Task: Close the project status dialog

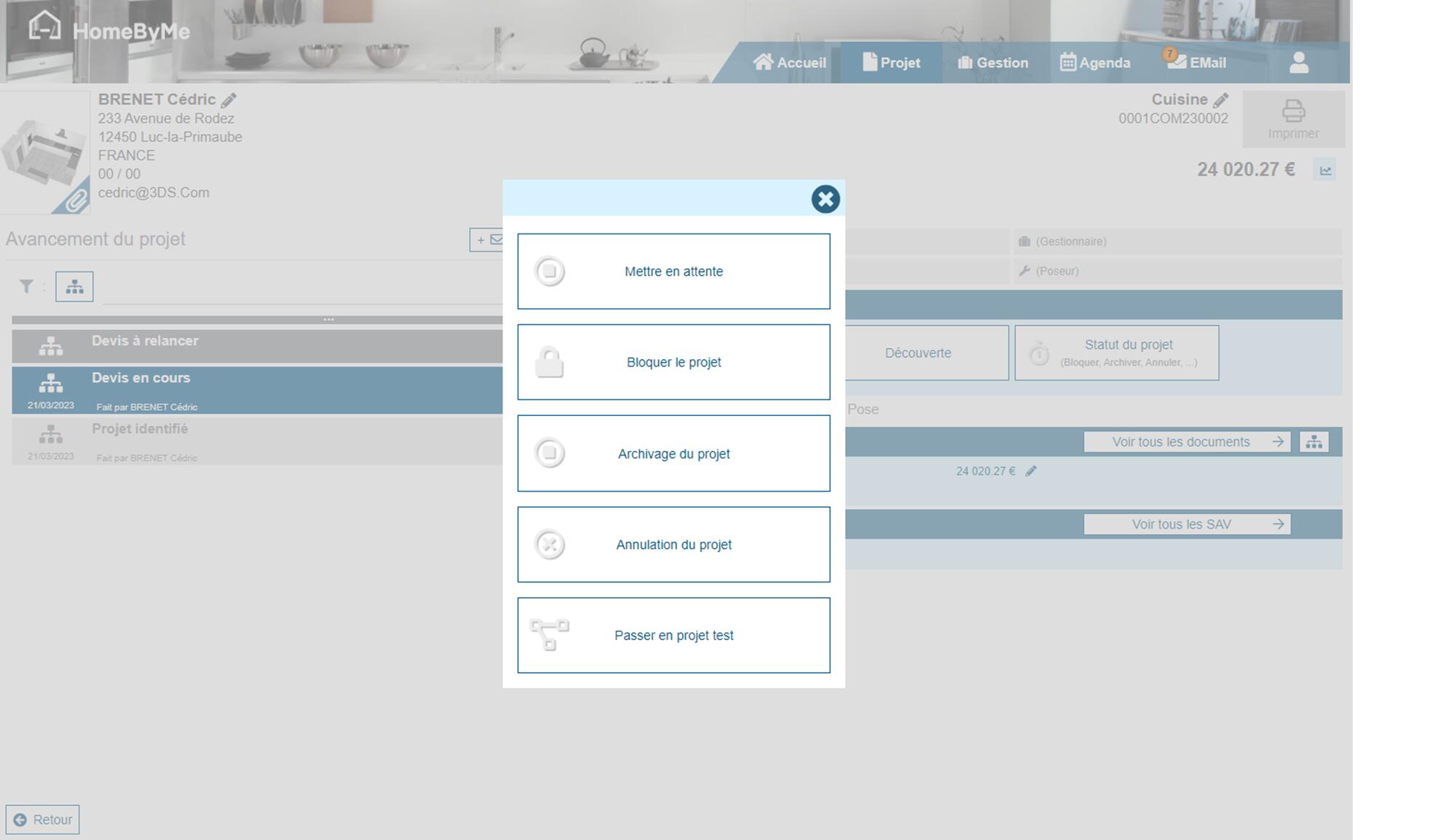Action: click(825, 199)
